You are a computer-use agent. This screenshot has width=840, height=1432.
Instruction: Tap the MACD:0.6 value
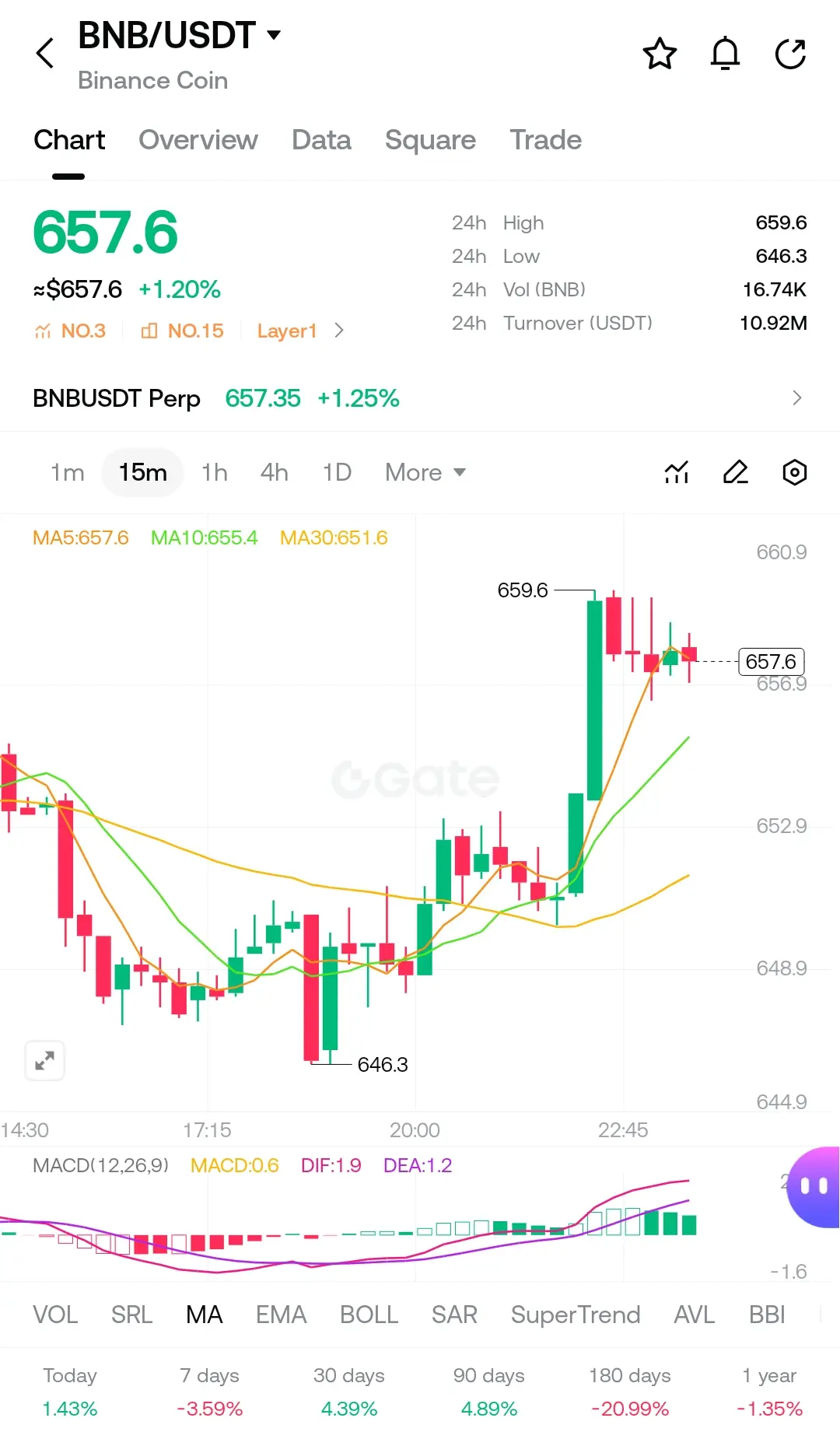click(235, 1165)
